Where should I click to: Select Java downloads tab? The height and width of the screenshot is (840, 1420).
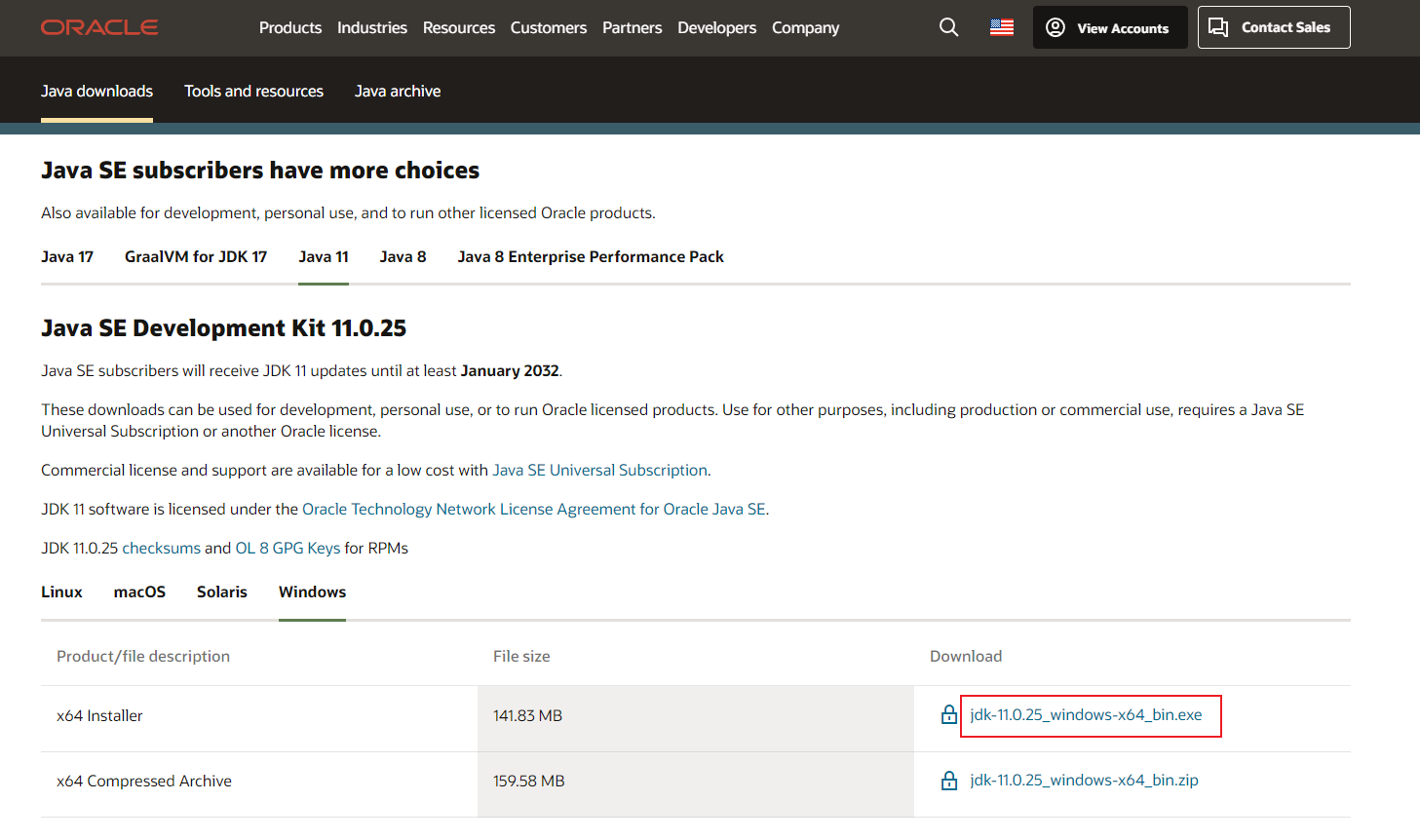[96, 91]
